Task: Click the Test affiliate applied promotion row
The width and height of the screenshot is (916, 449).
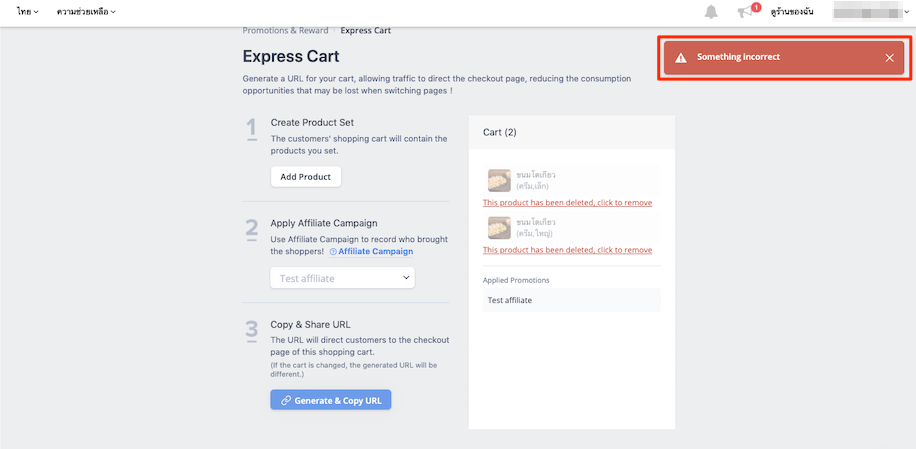Action: click(571, 300)
